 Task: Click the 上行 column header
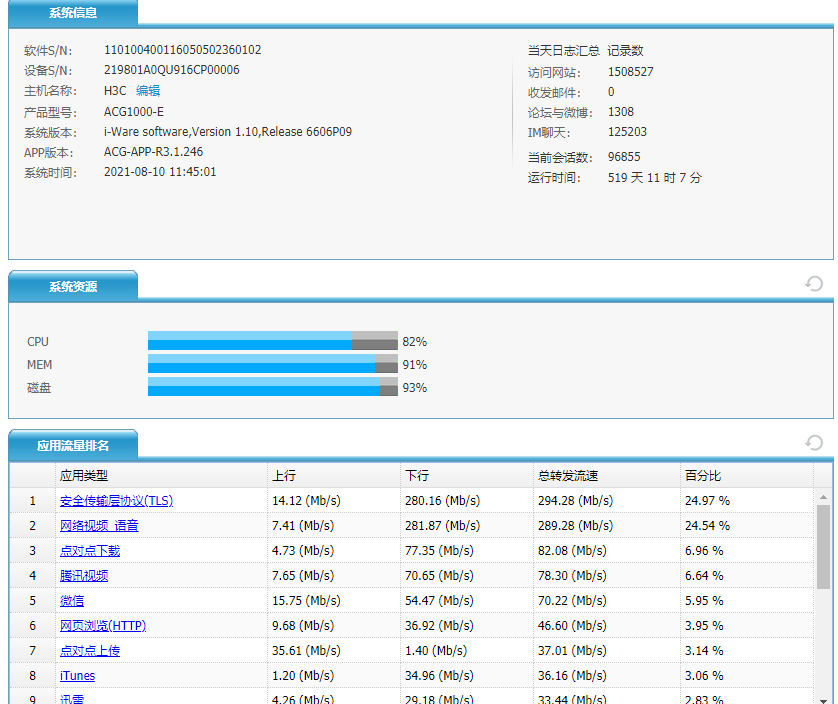click(x=333, y=476)
